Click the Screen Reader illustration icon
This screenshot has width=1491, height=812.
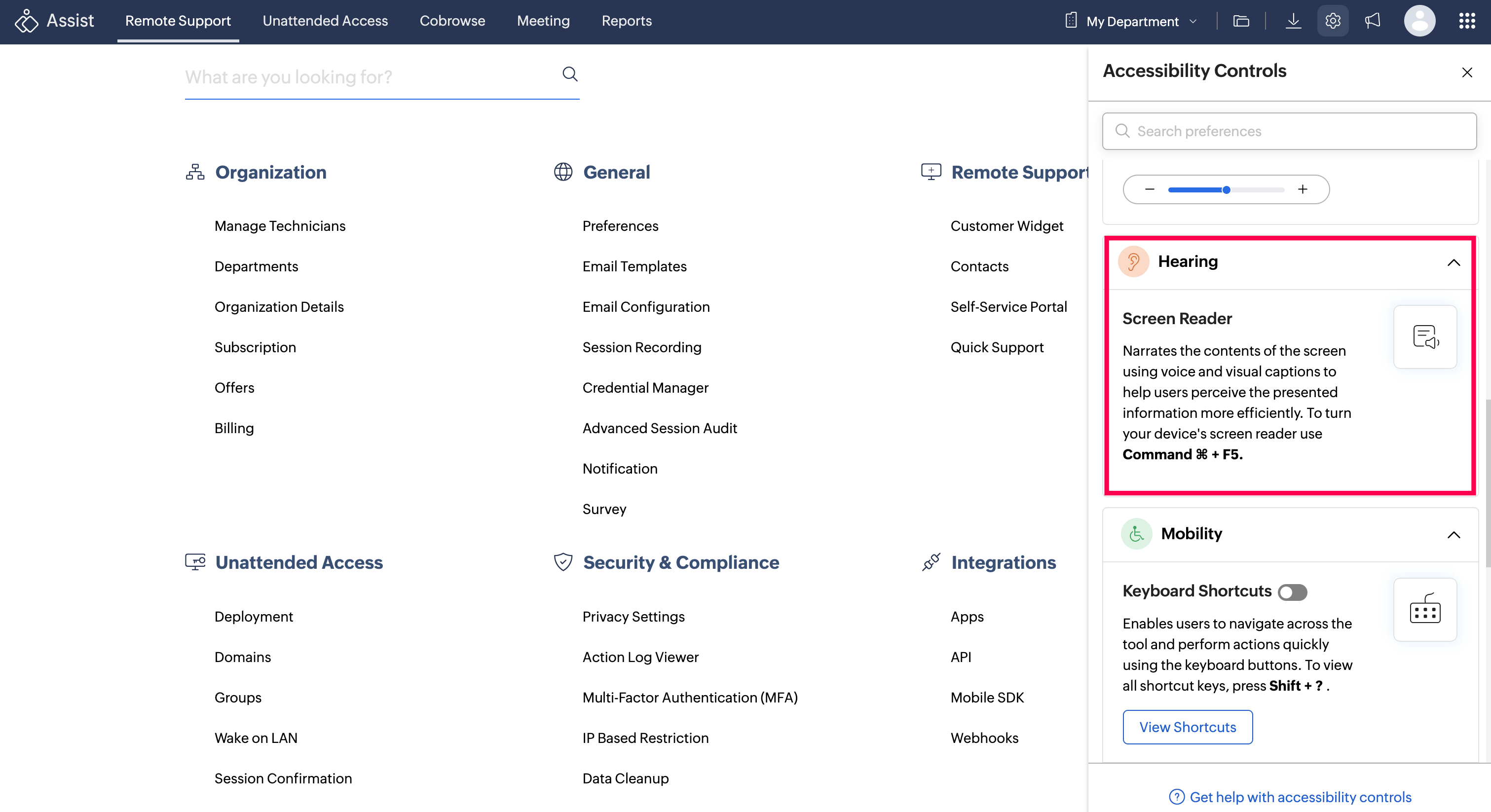1424,337
